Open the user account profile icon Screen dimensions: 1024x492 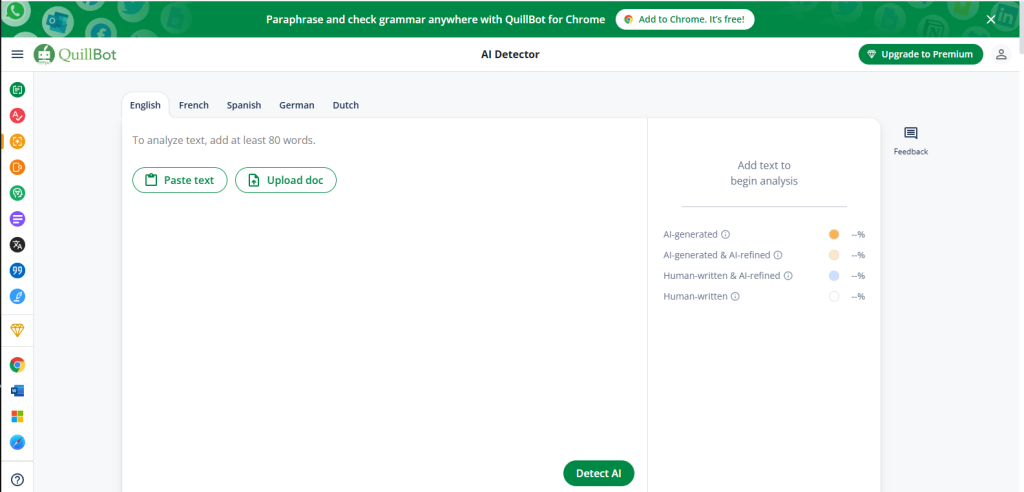point(1001,54)
